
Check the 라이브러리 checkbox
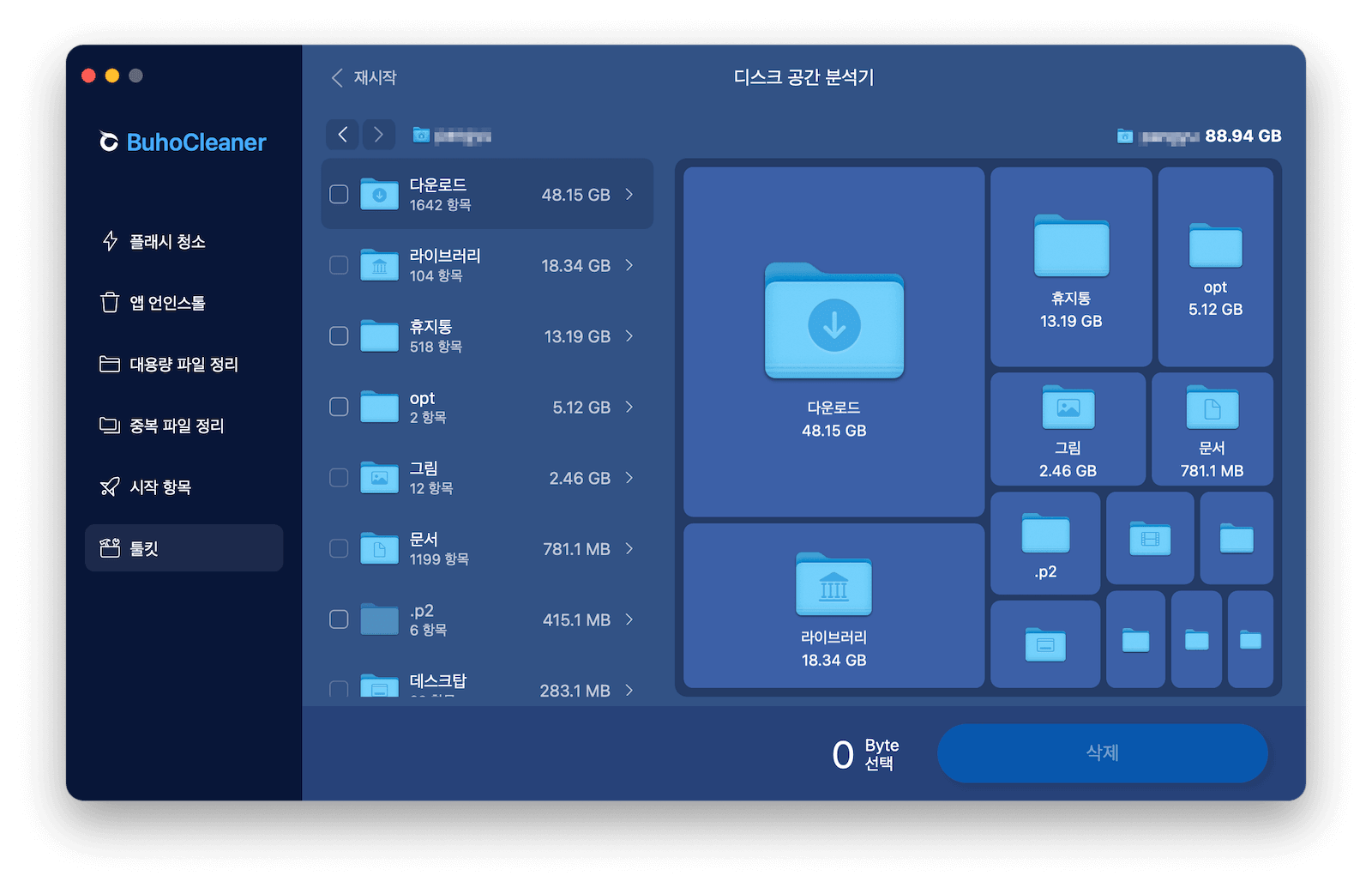coord(339,265)
